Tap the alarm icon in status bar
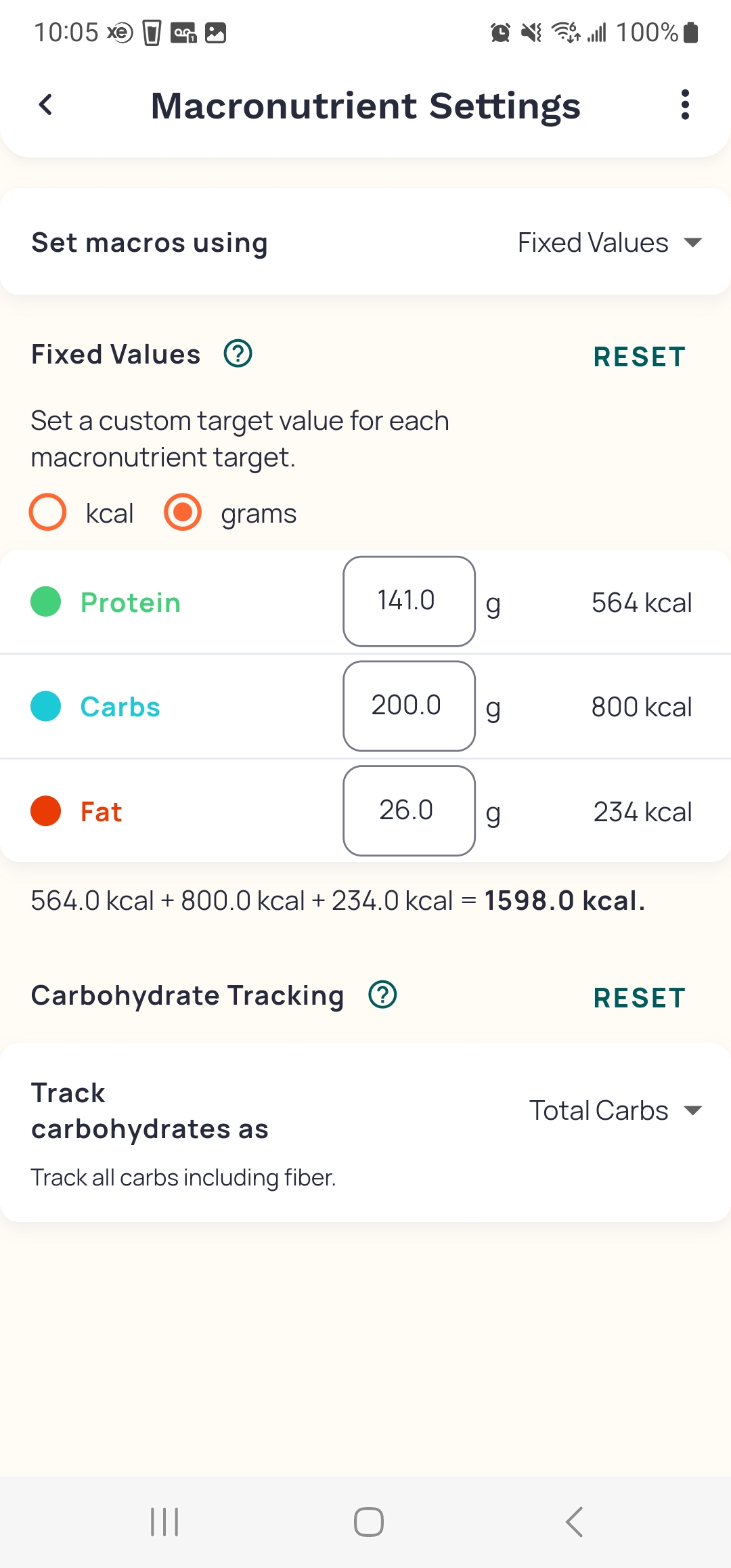731x1568 pixels. [x=500, y=32]
